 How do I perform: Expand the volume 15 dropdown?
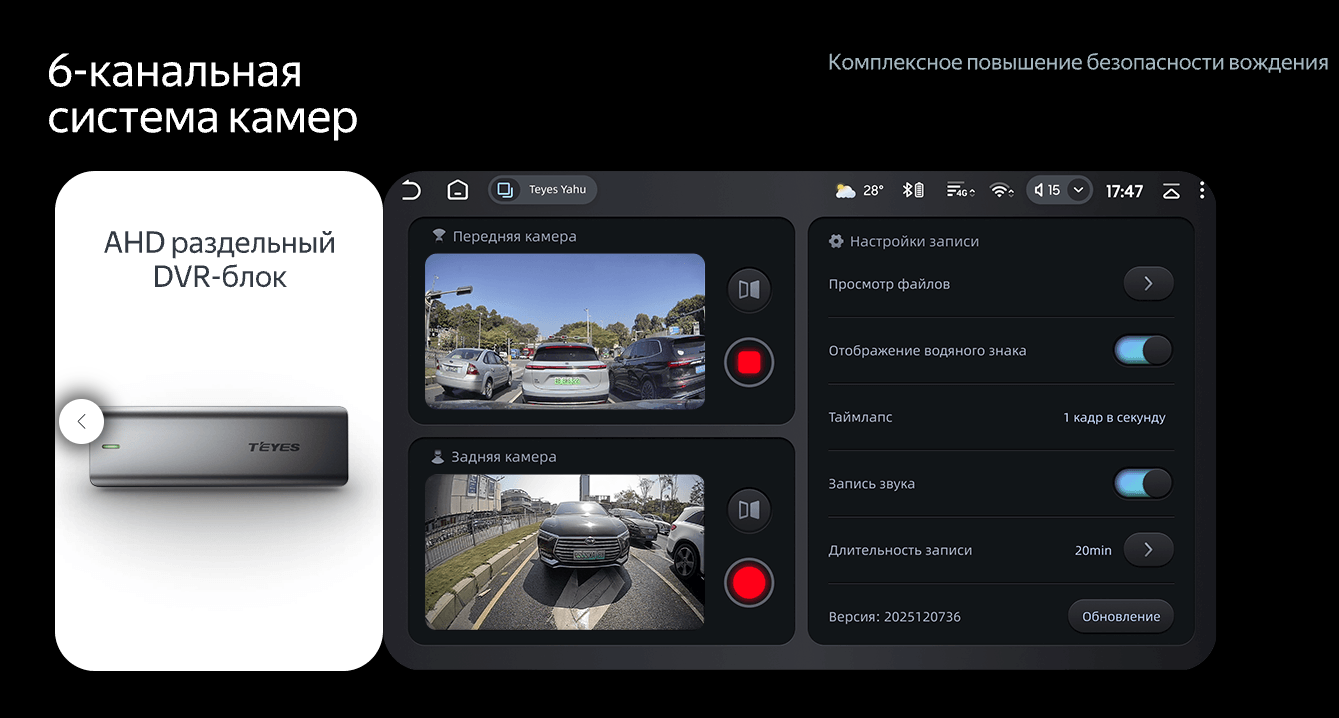[1077, 190]
